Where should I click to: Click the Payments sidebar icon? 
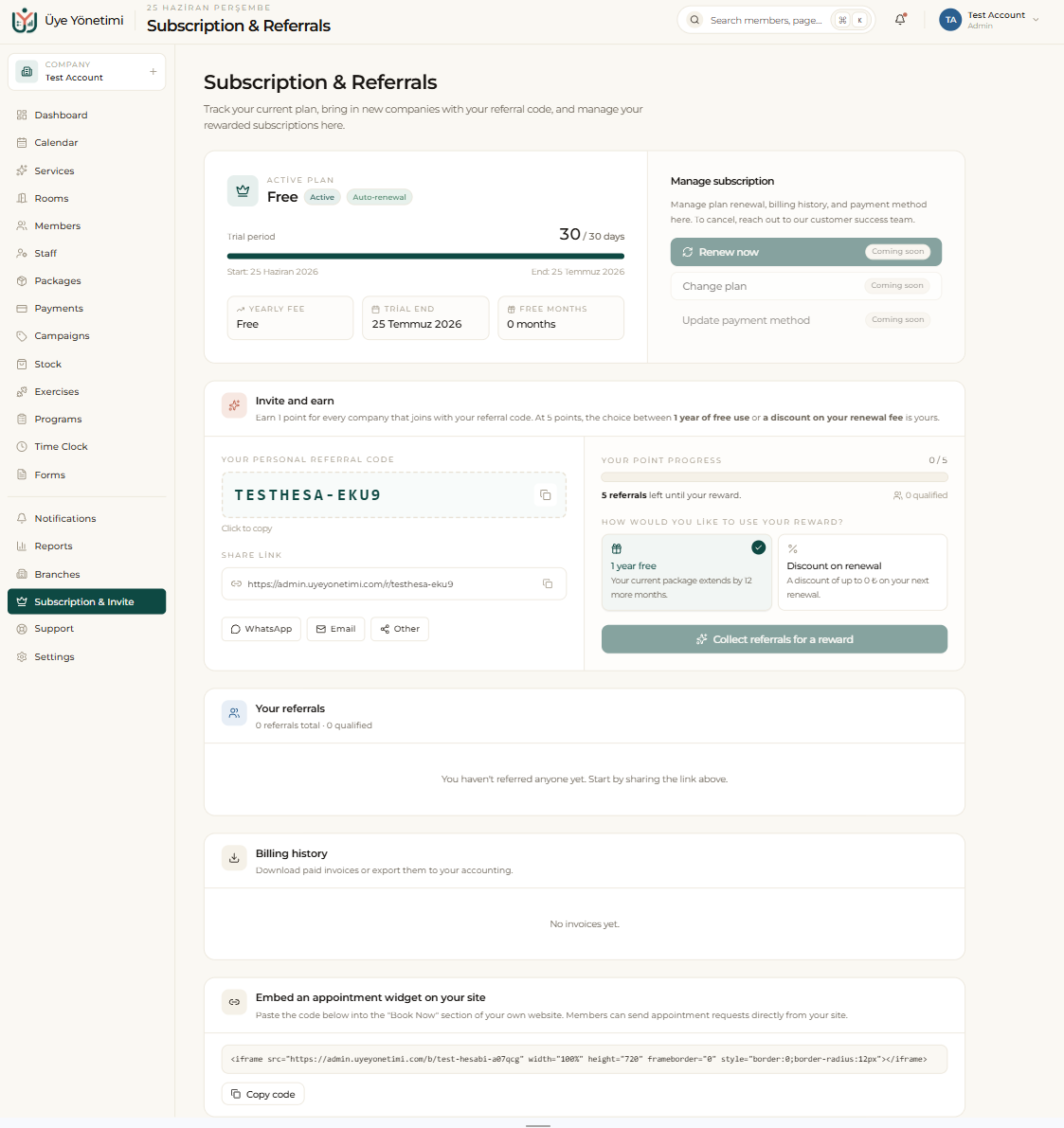tap(22, 308)
